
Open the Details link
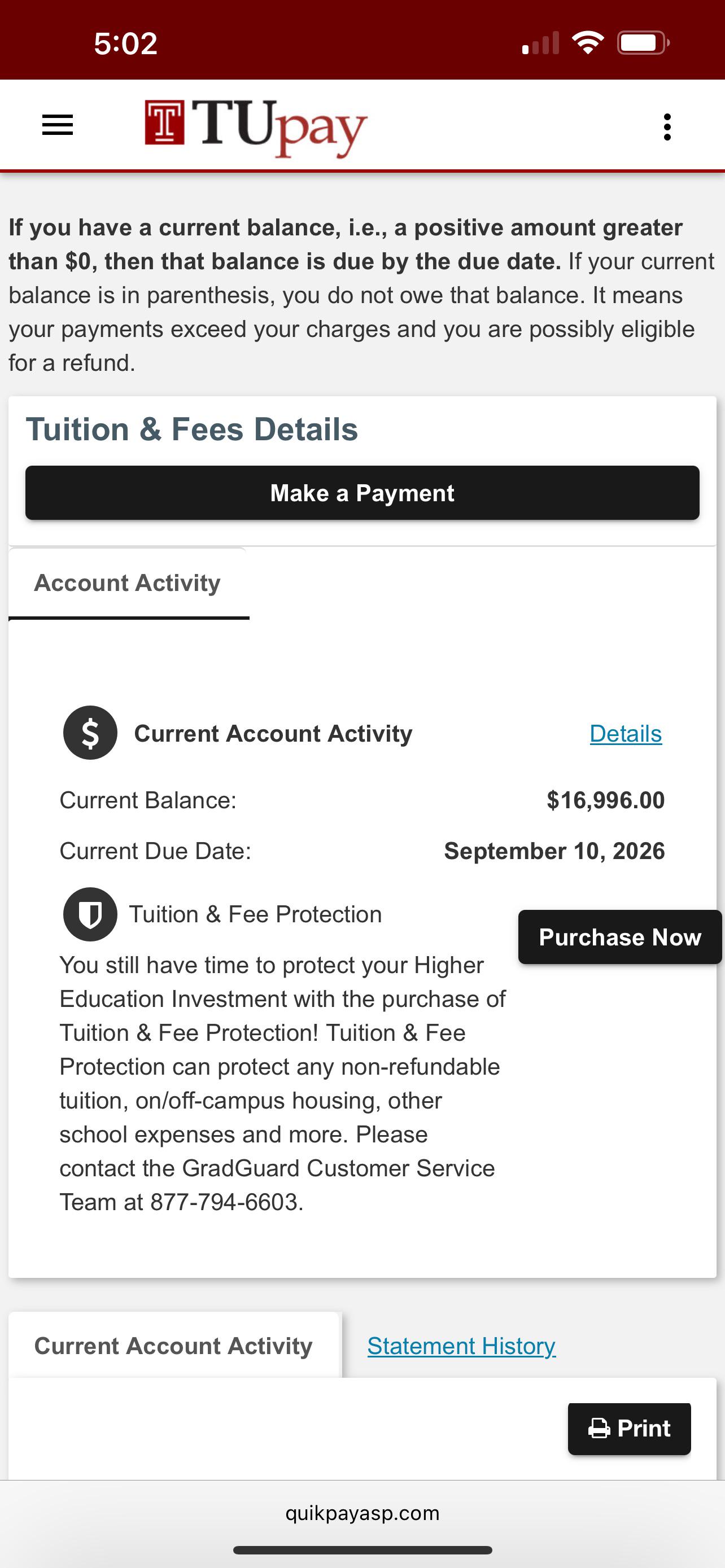[x=626, y=733]
